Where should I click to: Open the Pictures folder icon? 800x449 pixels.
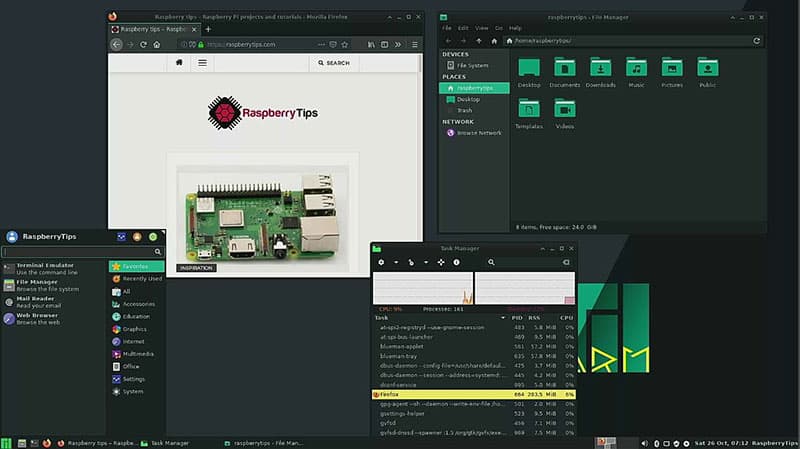point(672,72)
